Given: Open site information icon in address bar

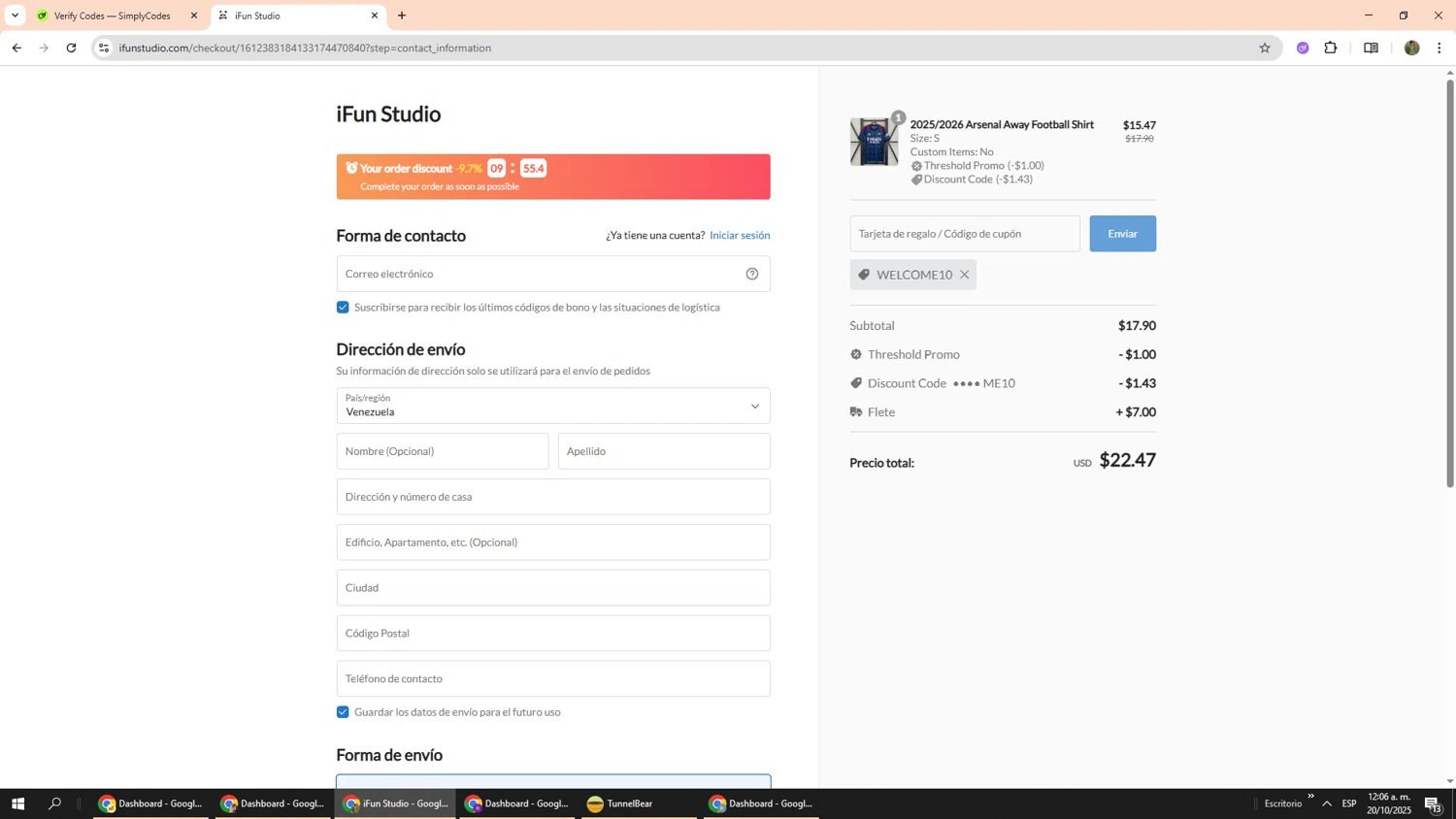Looking at the screenshot, I should [x=104, y=48].
